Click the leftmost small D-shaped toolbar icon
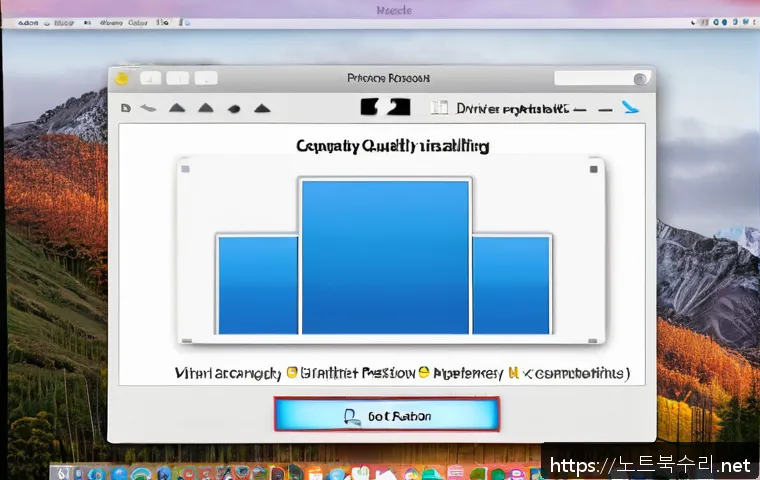 pos(125,107)
